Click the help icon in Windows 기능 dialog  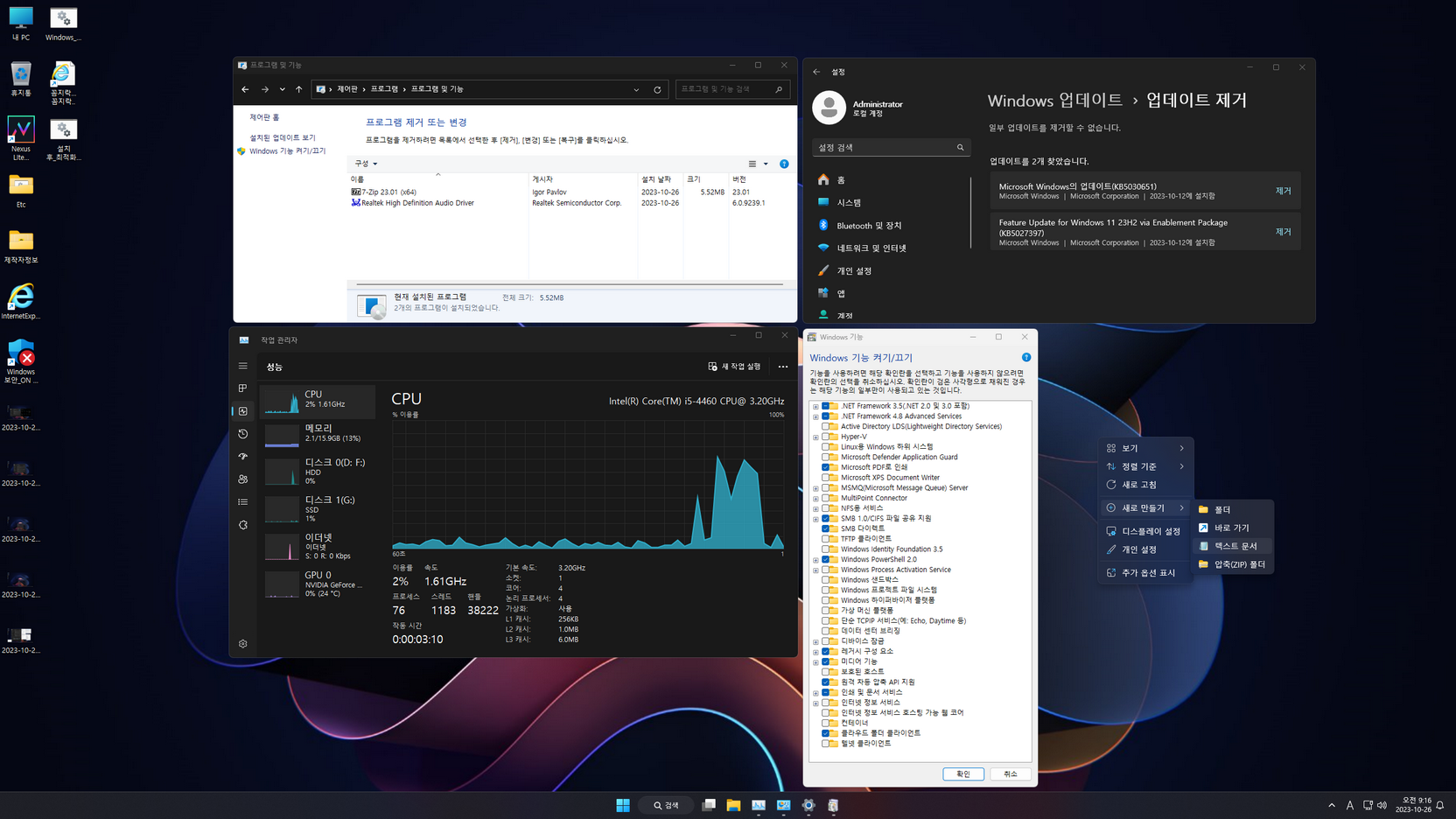coord(1026,357)
